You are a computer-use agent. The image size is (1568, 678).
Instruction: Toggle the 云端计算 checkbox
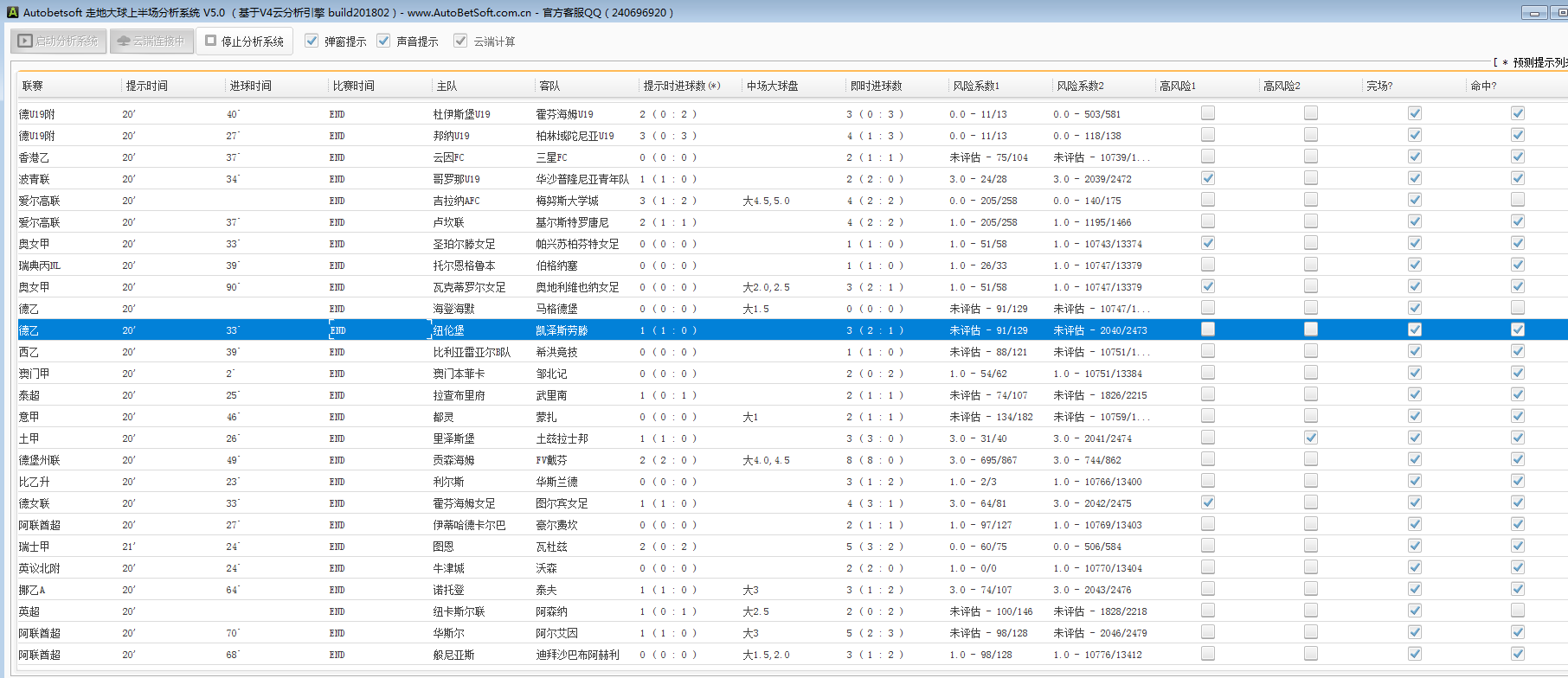pos(460,41)
